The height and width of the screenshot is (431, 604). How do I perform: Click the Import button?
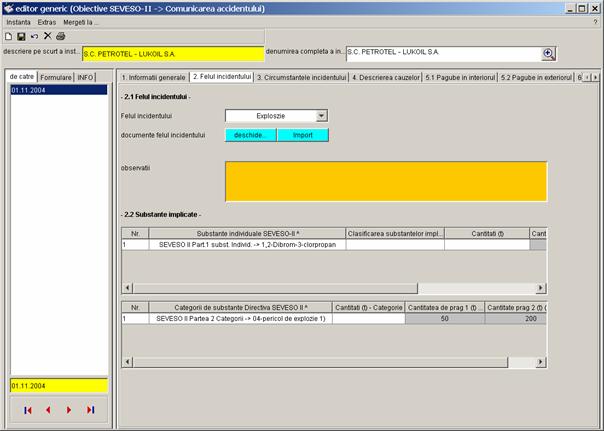(x=303, y=135)
